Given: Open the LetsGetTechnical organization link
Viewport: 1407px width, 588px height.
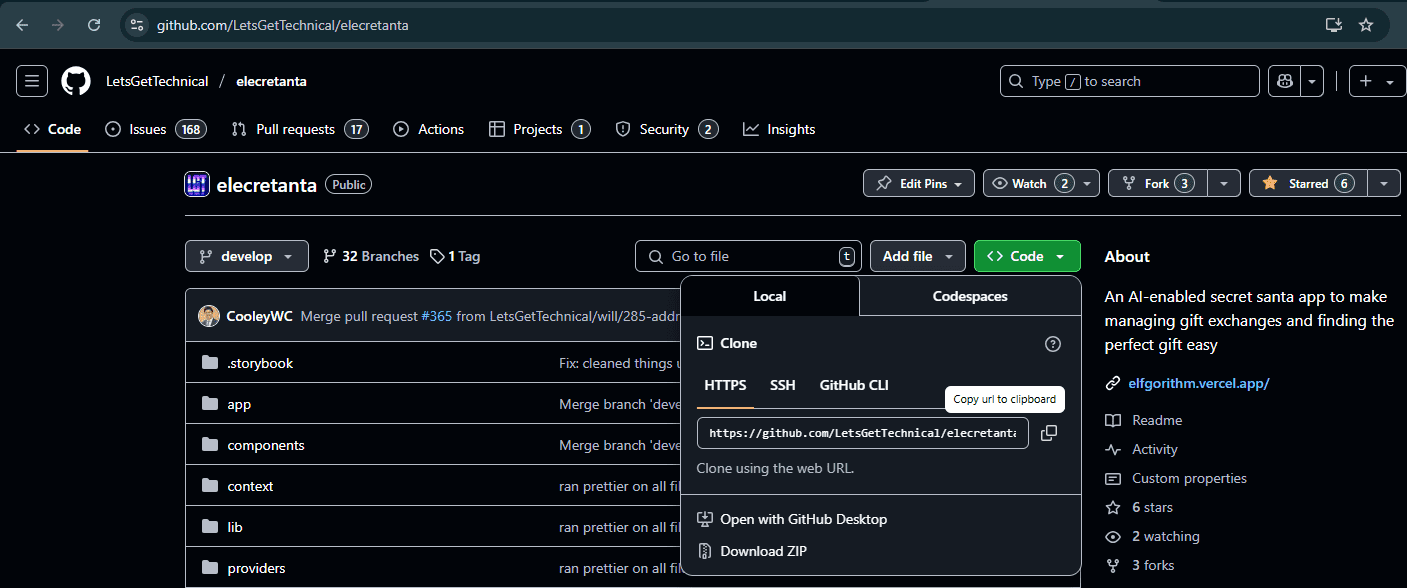Looking at the screenshot, I should tap(157, 81).
